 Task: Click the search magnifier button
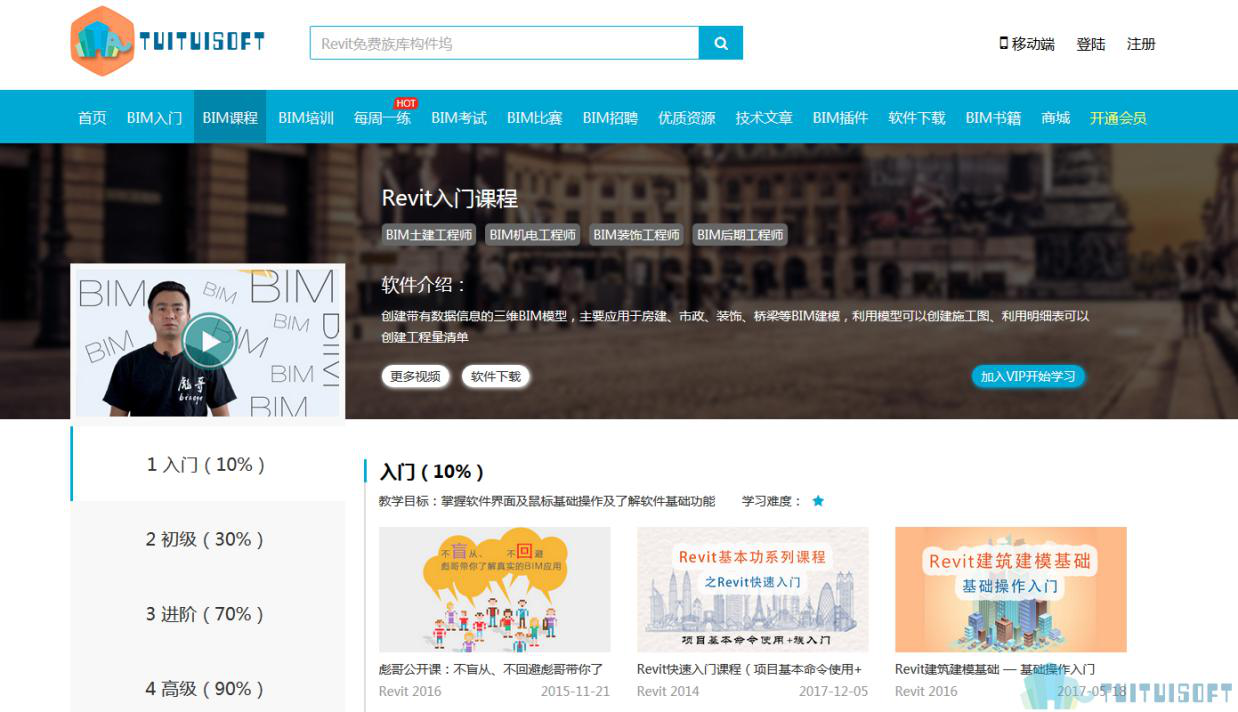point(721,44)
